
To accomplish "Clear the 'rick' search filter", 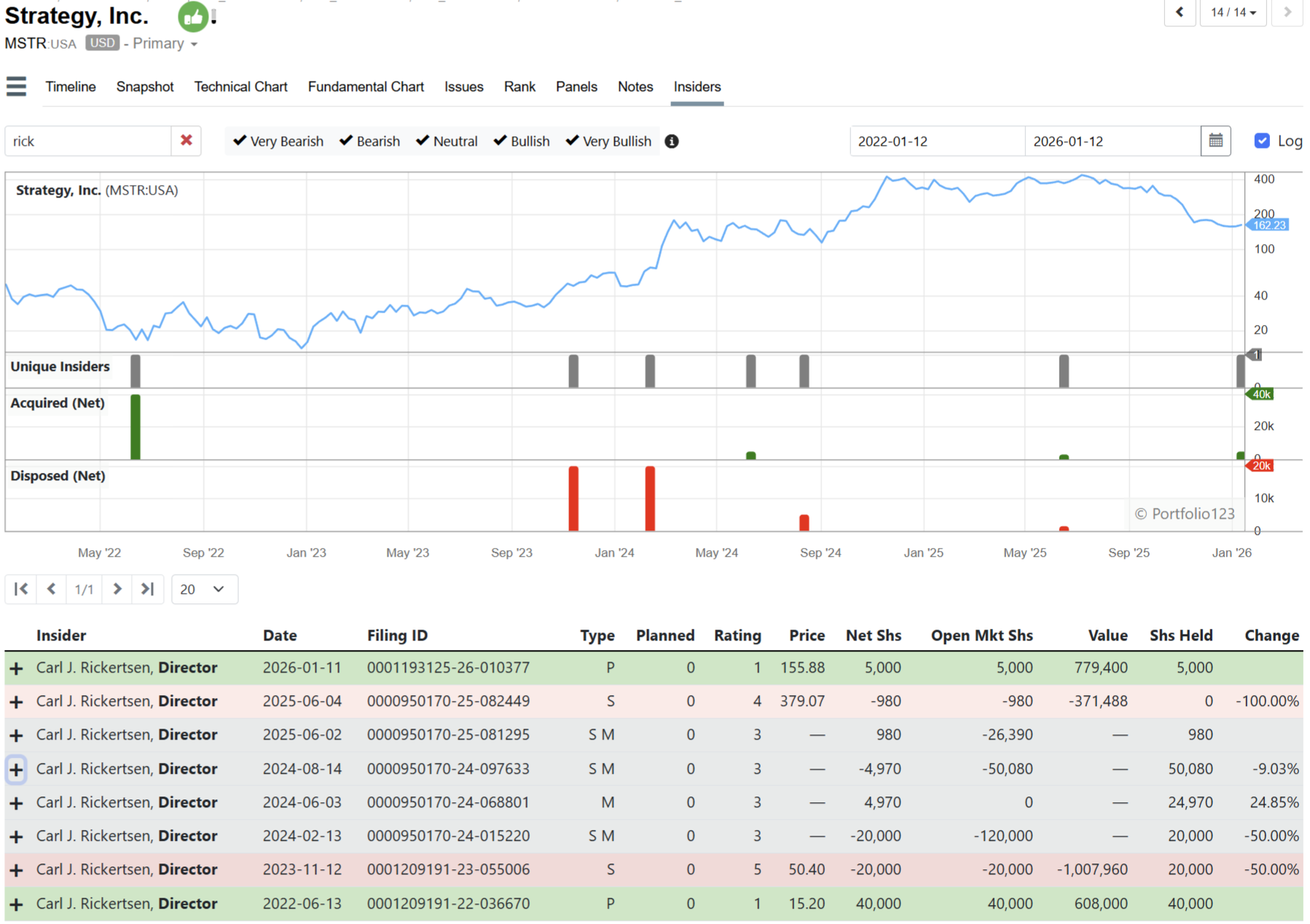I will pos(187,141).
